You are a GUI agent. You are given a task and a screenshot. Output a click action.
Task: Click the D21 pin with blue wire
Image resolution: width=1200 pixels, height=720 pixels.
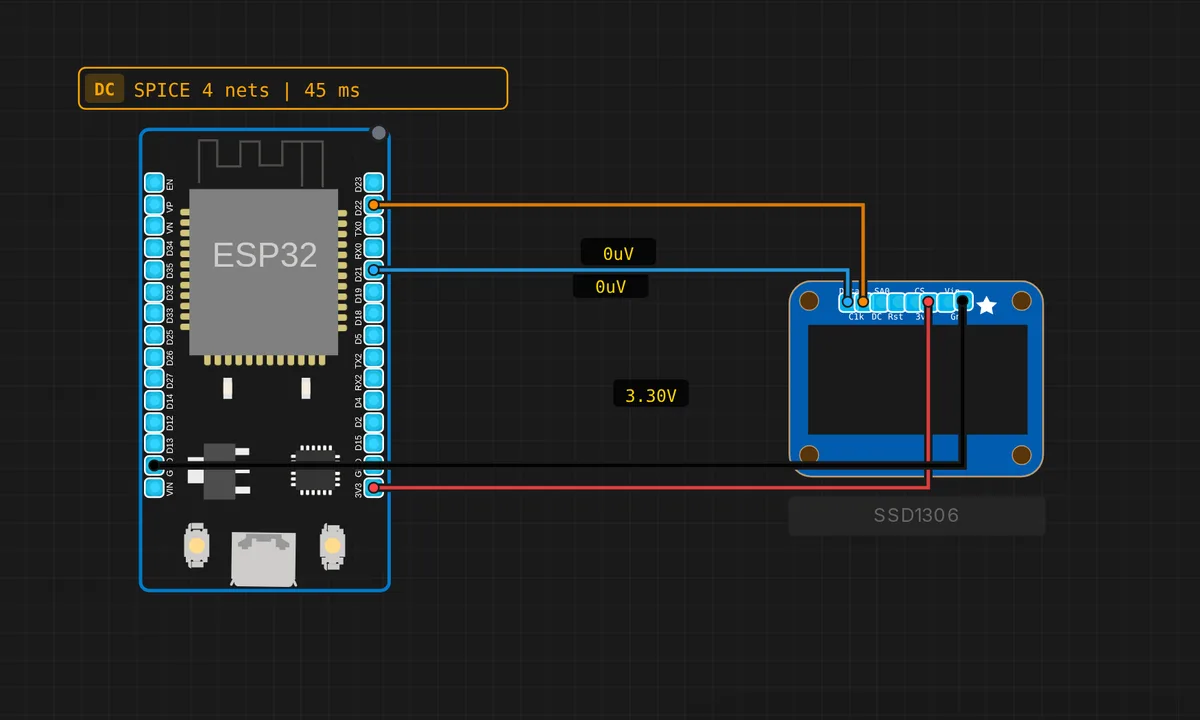tap(373, 270)
